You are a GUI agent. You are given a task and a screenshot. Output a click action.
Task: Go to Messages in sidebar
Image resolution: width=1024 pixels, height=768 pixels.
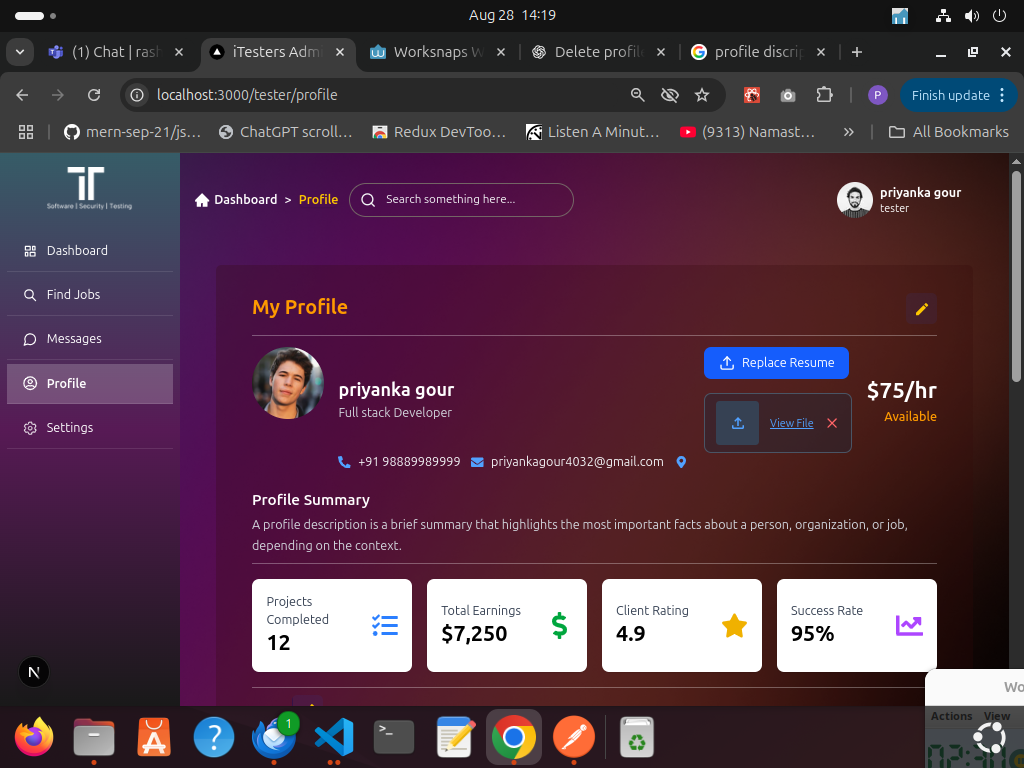point(74,339)
